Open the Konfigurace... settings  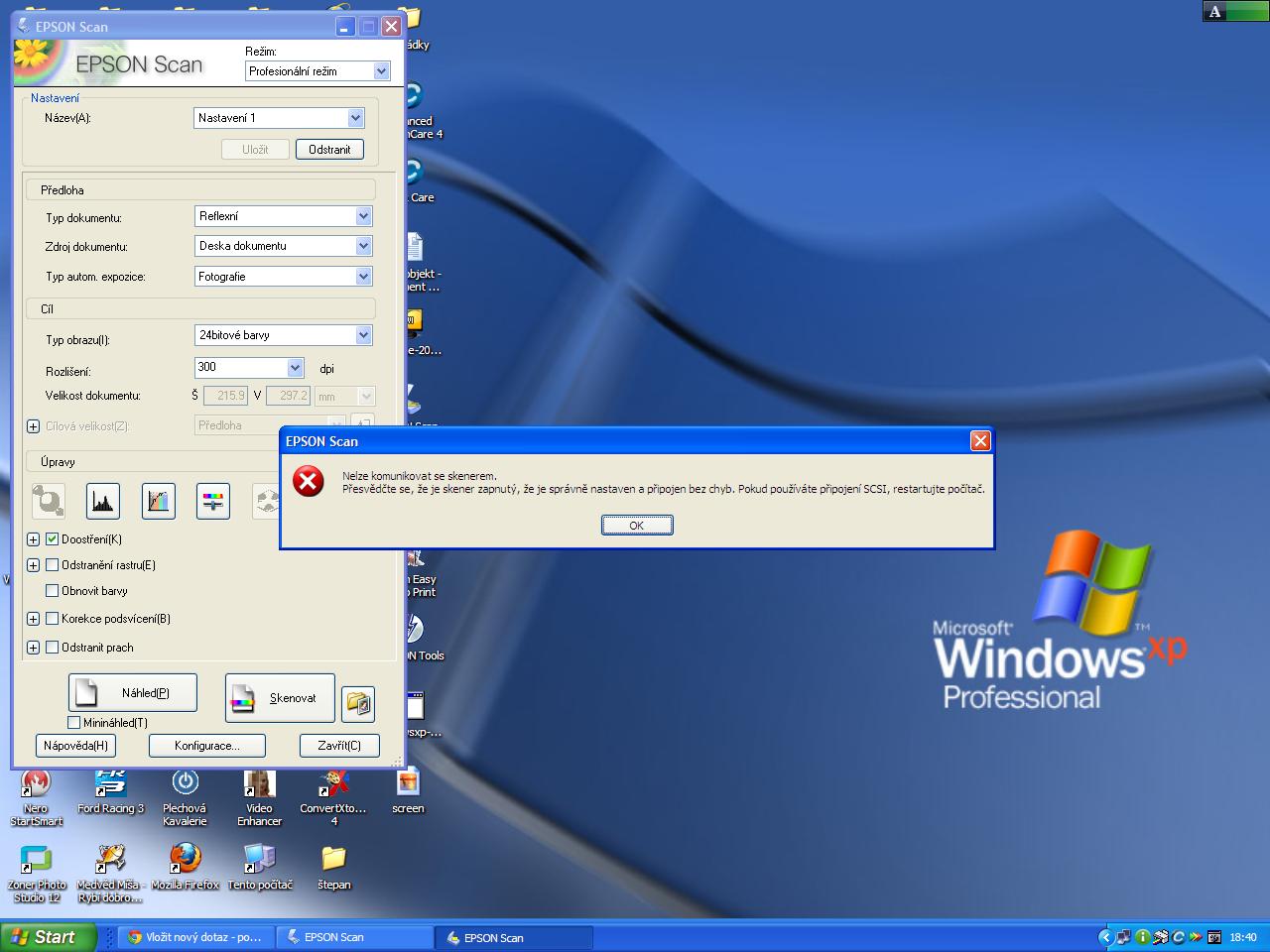207,746
